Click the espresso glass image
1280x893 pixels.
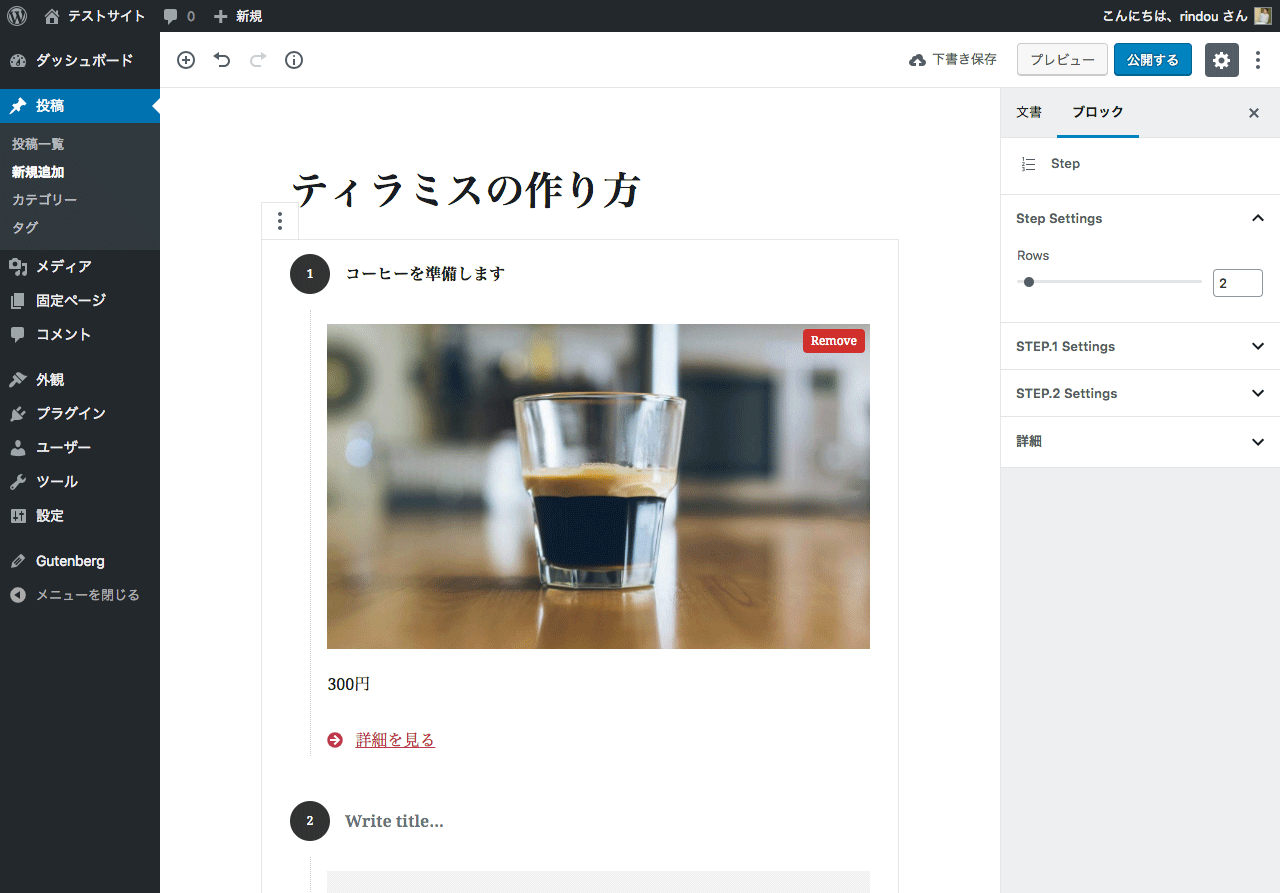(x=598, y=486)
